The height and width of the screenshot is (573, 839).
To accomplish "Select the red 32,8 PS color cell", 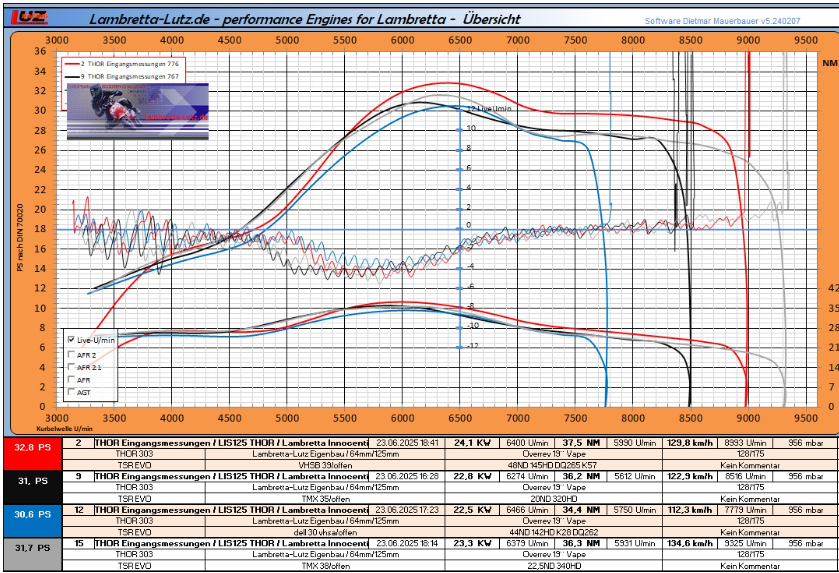I will [33, 454].
